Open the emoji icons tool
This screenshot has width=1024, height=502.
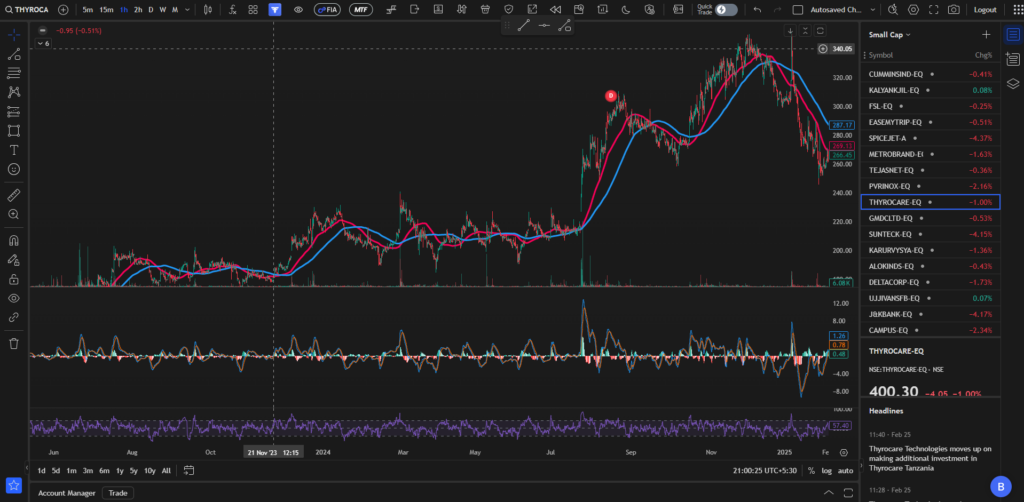coord(14,168)
